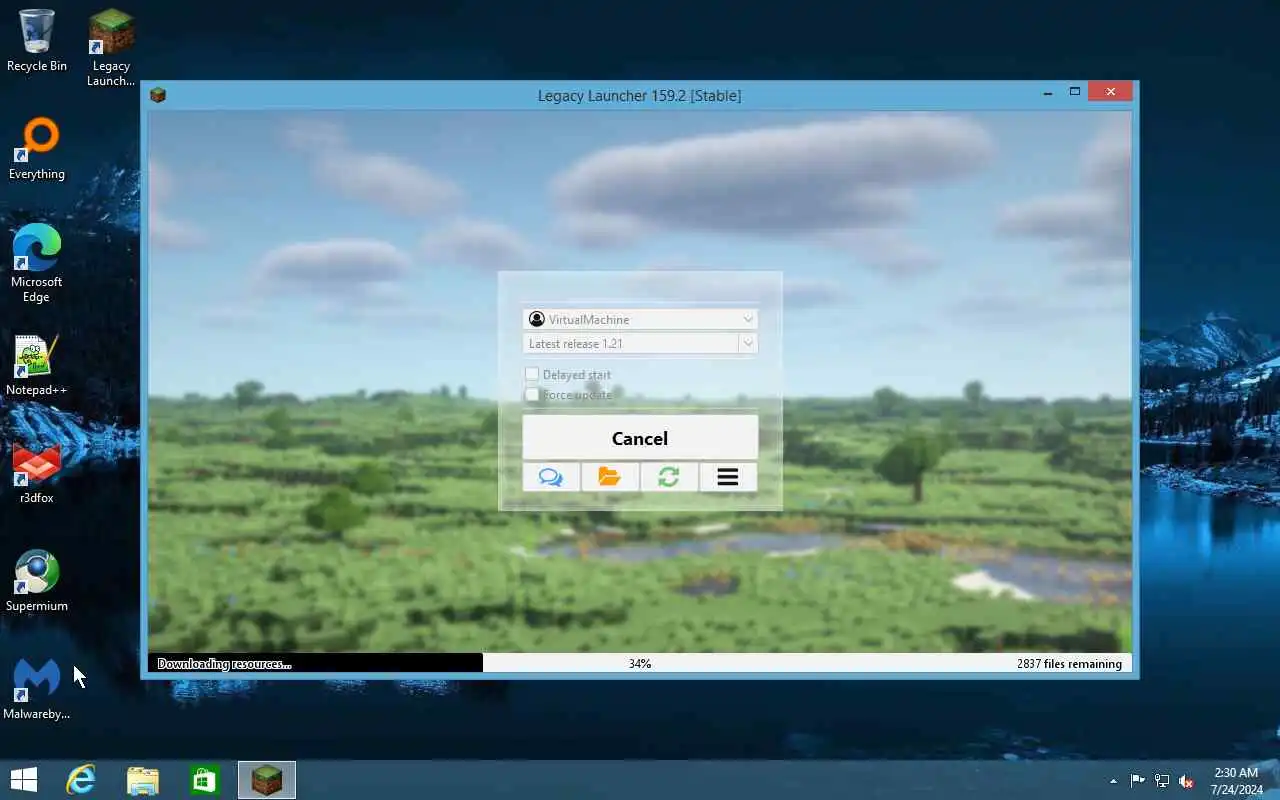This screenshot has width=1280, height=800.
Task: Open the network tray icon
Action: [x=1162, y=781]
